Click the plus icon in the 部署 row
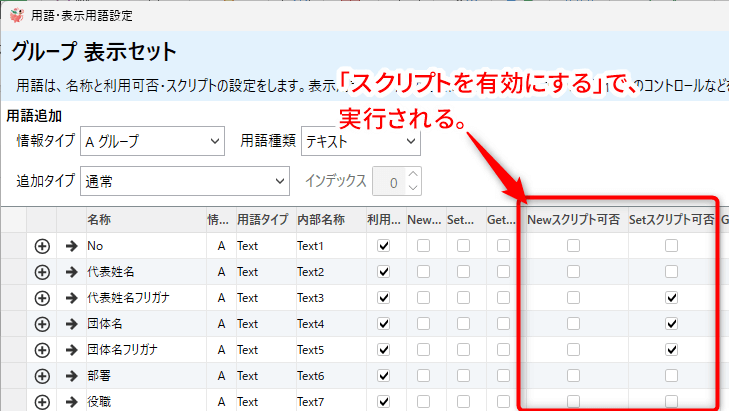The height and width of the screenshot is (411, 729). tap(42, 376)
